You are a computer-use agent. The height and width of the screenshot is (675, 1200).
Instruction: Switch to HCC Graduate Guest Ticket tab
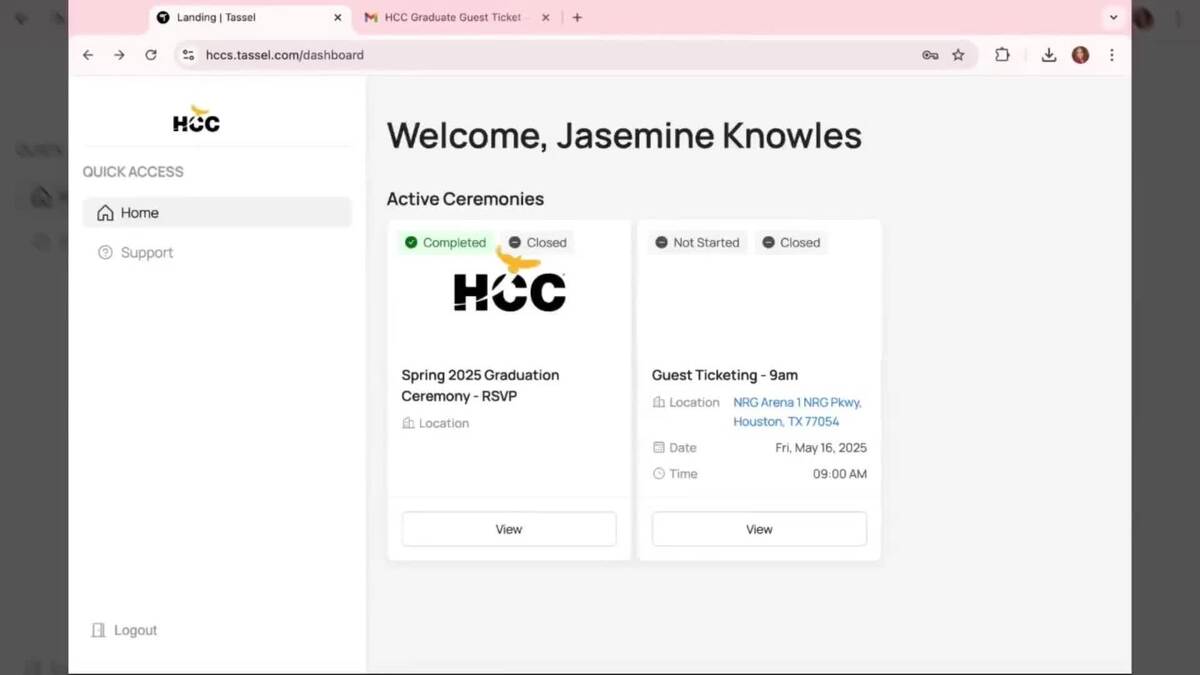452,17
